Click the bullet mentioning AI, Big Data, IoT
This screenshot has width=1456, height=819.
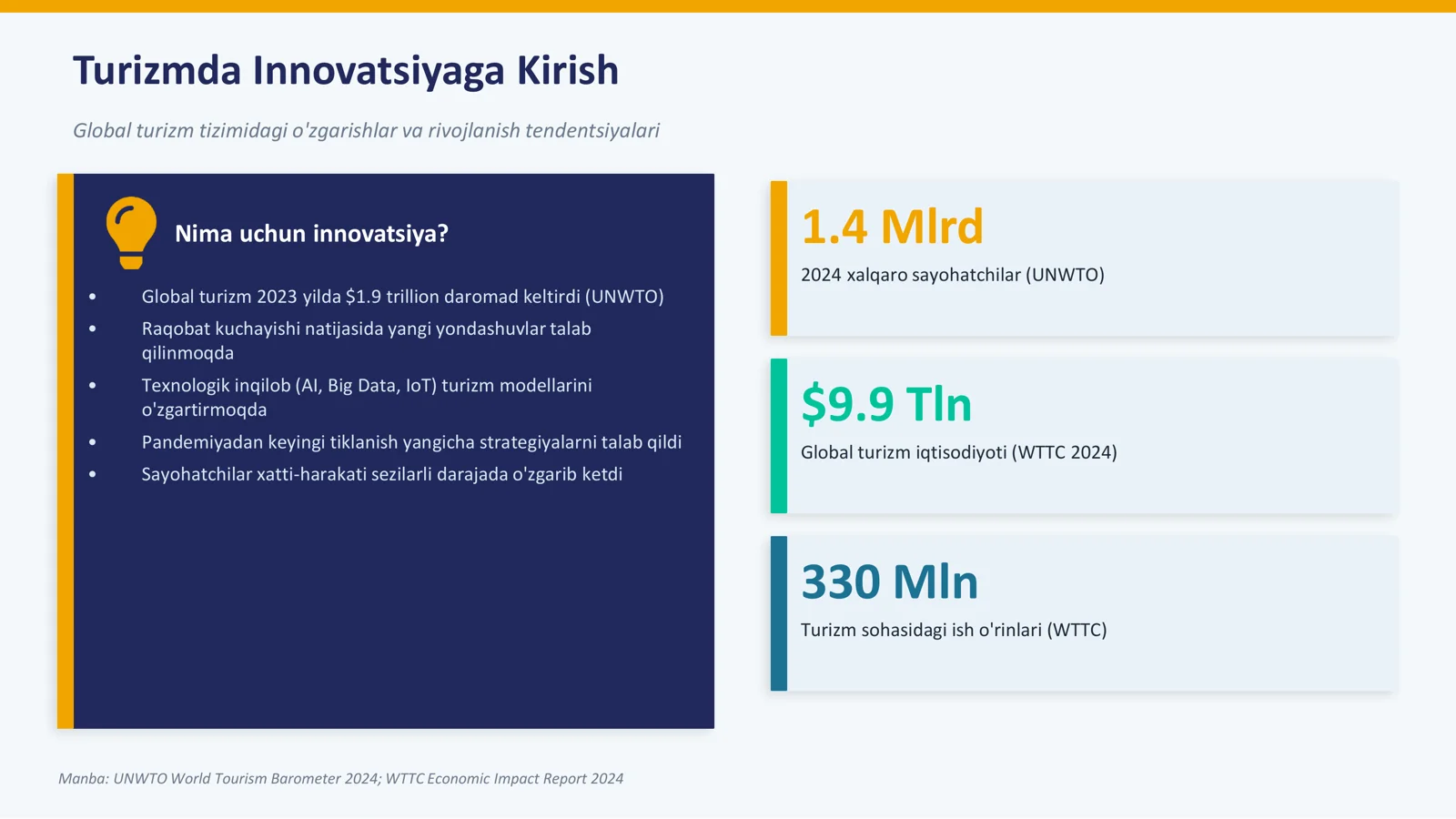367,397
